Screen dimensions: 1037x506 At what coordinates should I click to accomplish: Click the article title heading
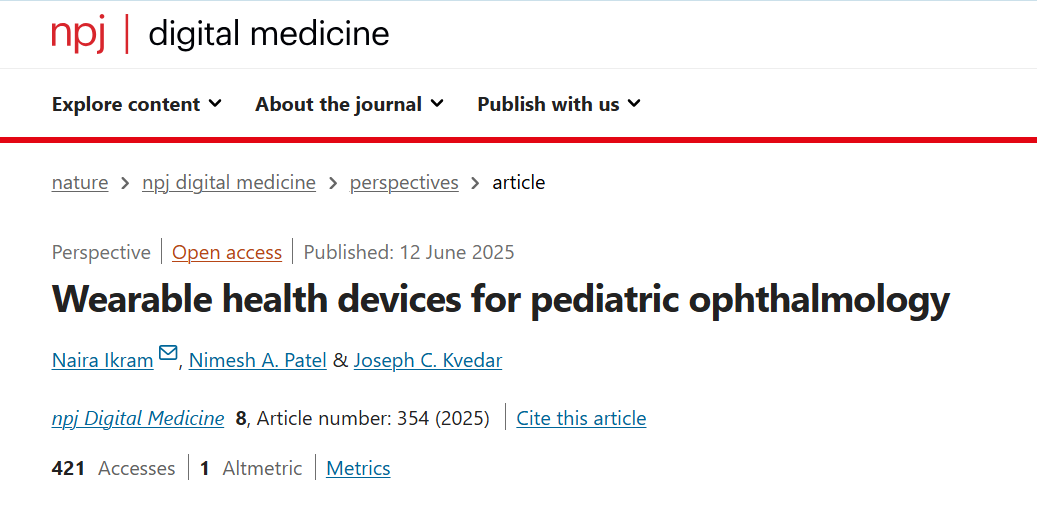click(501, 301)
